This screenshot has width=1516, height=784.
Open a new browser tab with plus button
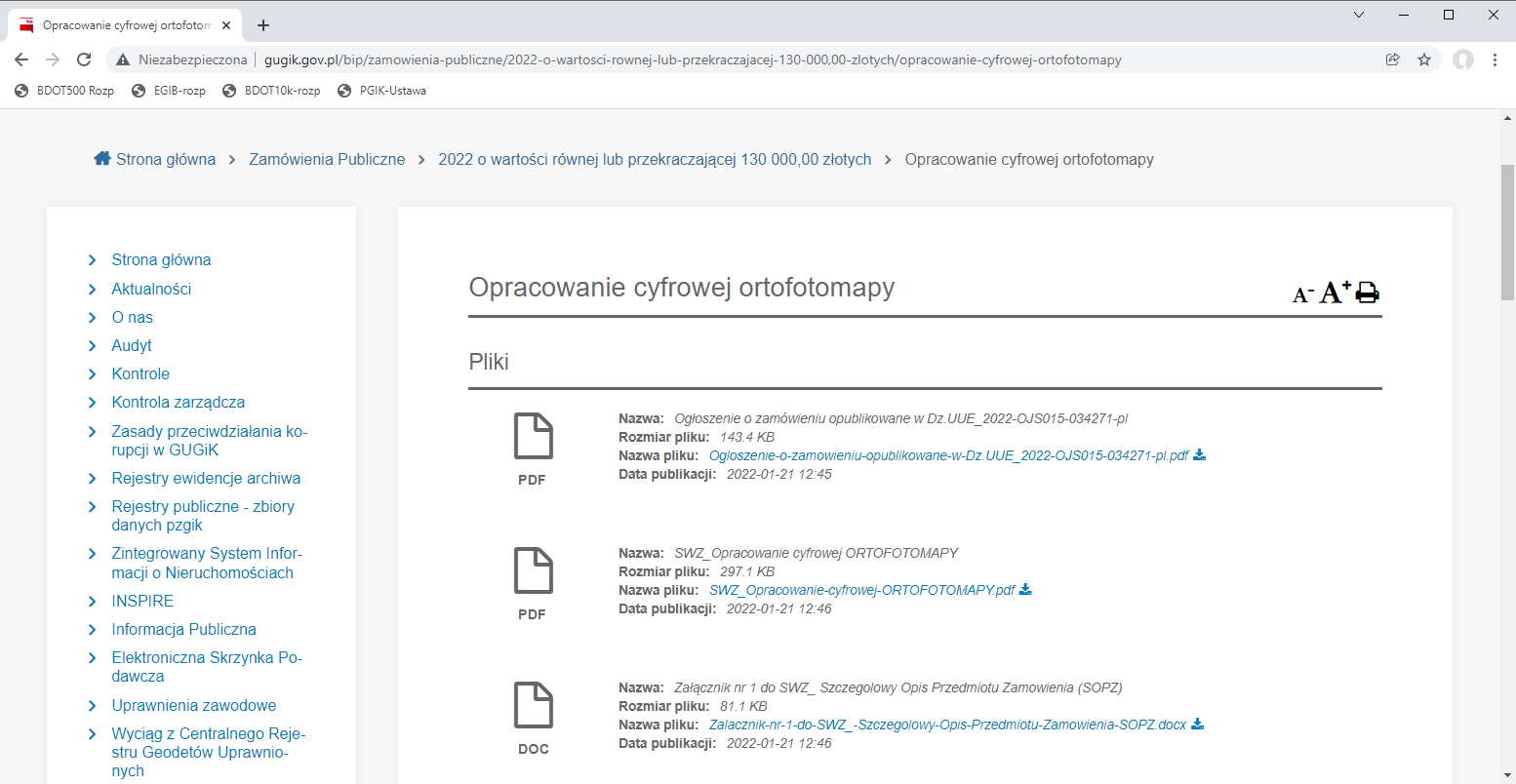tap(263, 25)
